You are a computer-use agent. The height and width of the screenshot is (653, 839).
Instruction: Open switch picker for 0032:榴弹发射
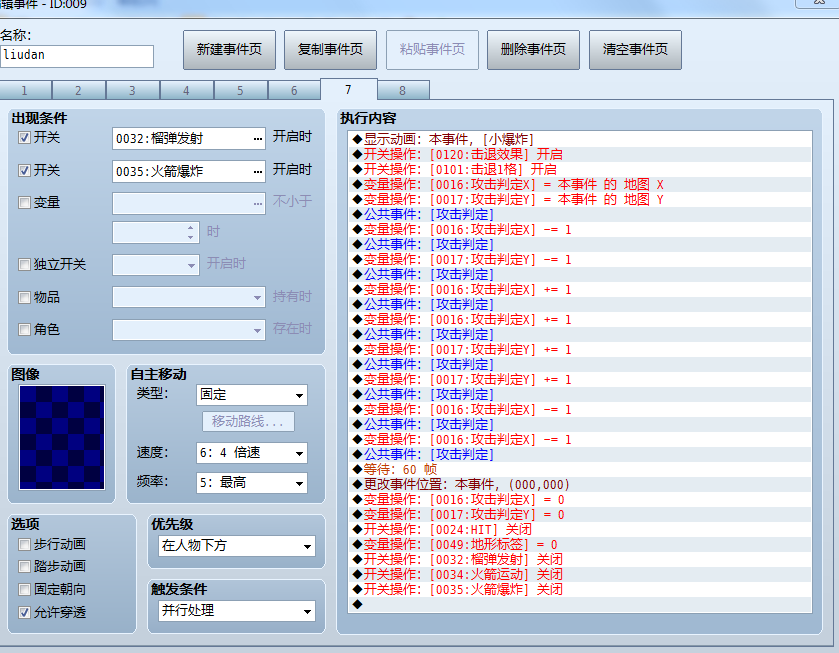[258, 139]
